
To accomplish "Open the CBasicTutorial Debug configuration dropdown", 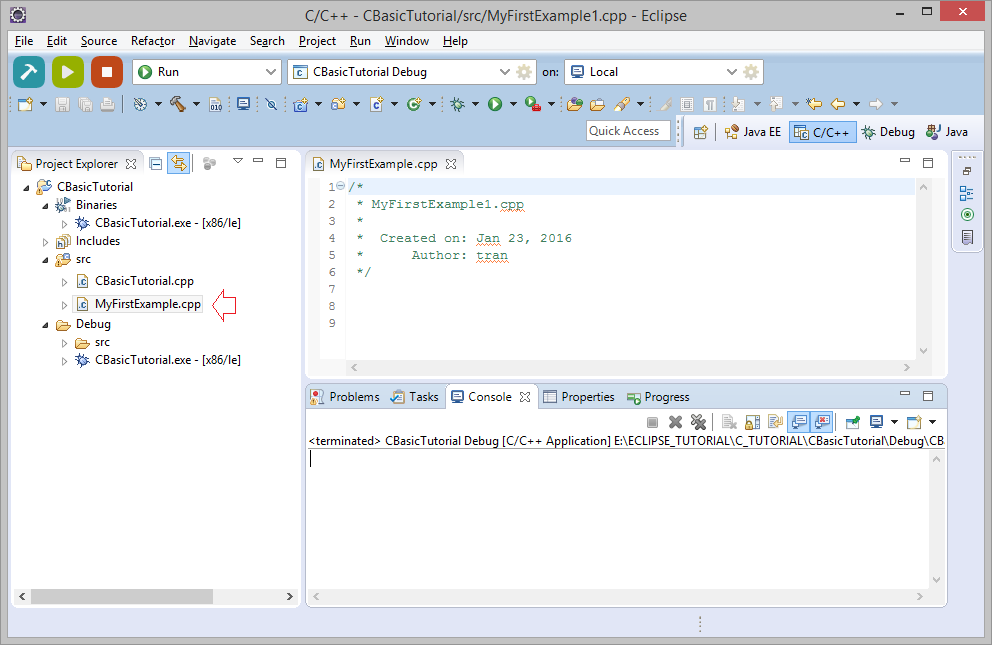I will [x=504, y=72].
